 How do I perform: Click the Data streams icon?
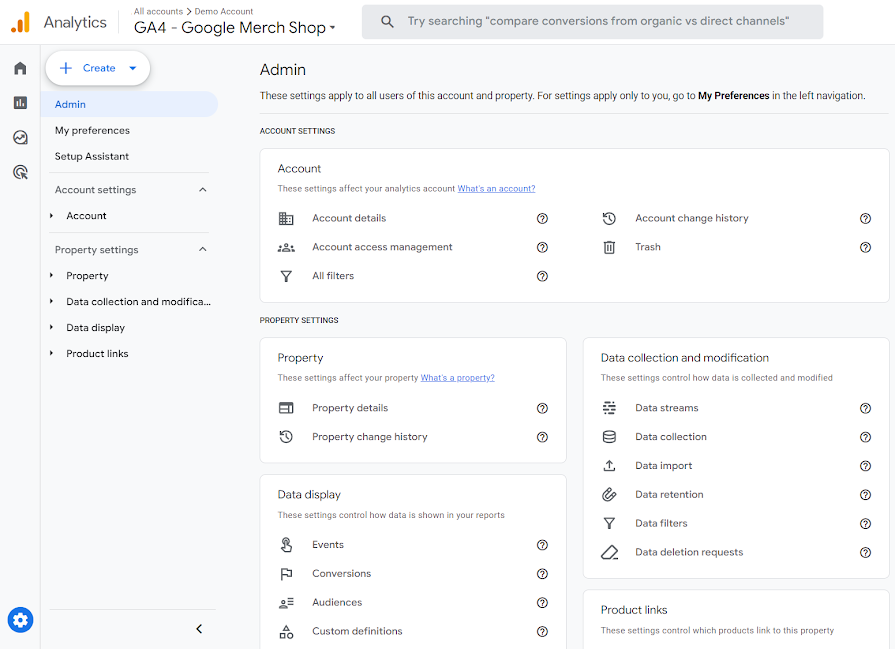[609, 408]
